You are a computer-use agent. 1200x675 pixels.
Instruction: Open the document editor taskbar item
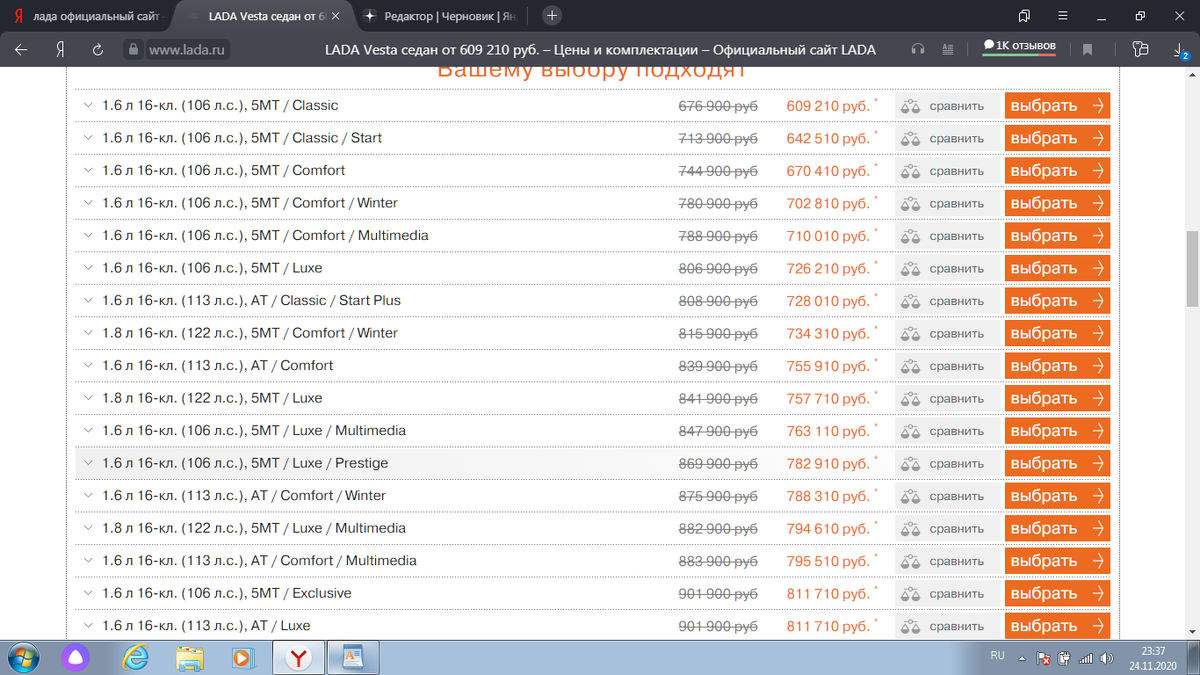coord(352,657)
